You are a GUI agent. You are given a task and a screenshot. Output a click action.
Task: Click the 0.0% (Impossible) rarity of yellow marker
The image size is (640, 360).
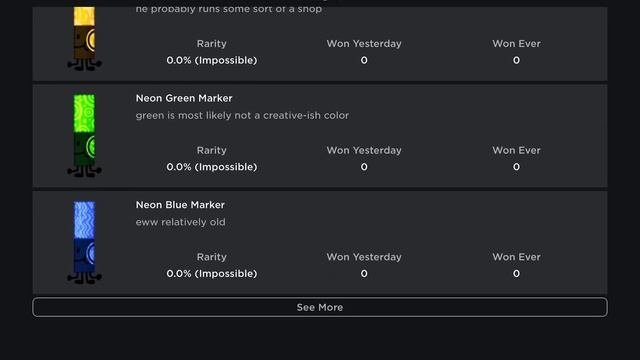click(x=212, y=60)
